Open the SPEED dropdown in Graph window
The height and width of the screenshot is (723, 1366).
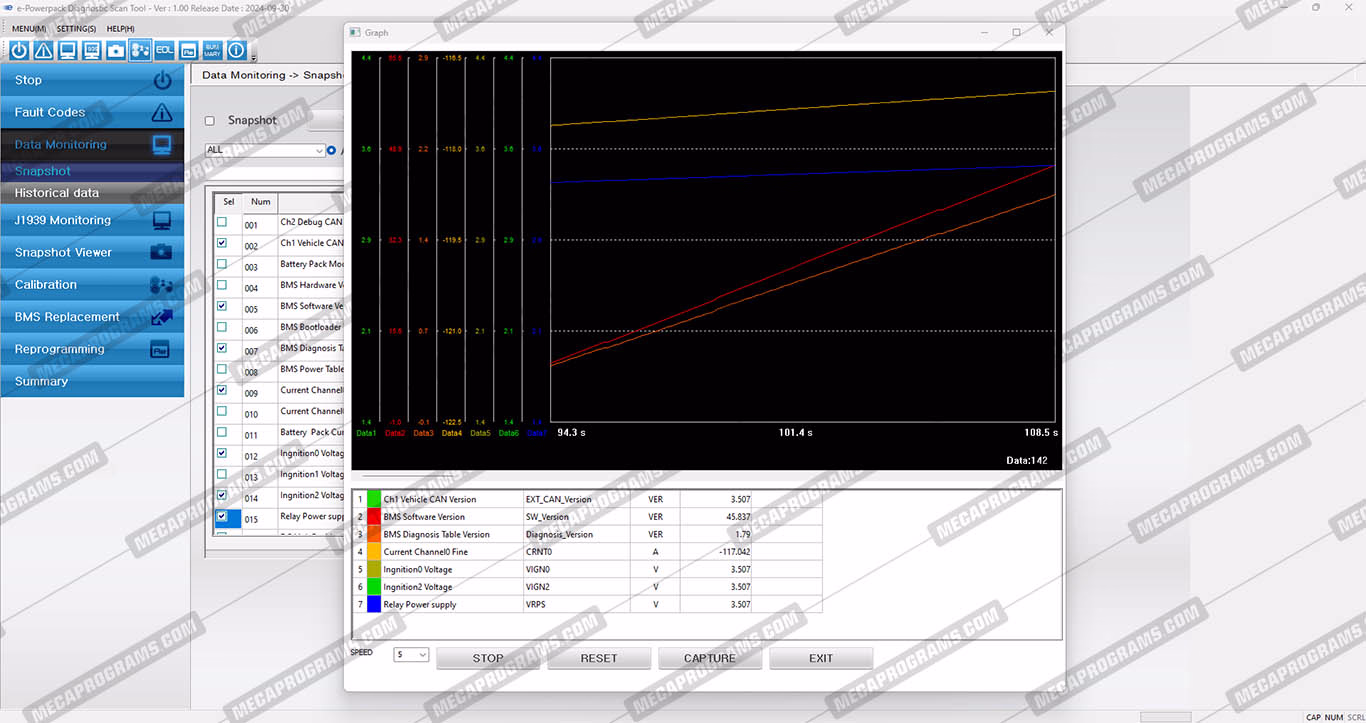(411, 655)
